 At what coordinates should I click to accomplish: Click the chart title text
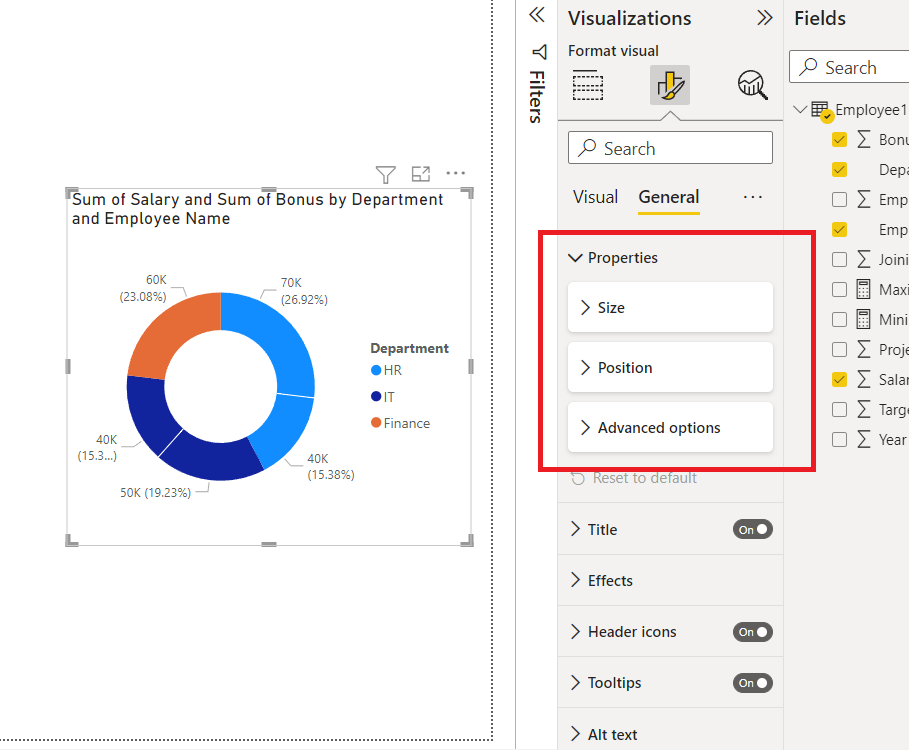[x=257, y=209]
